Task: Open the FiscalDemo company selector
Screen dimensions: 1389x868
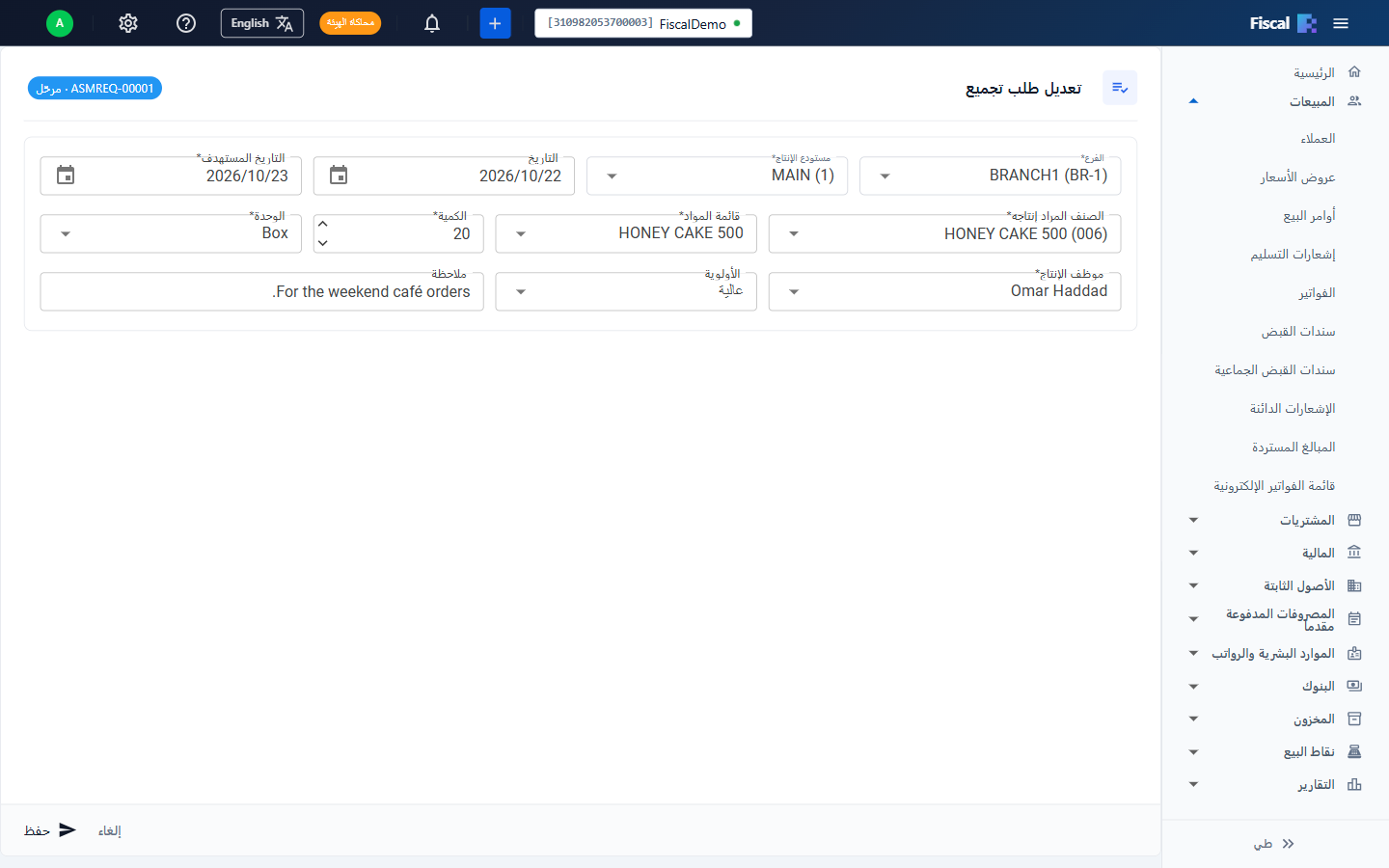Action: pyautogui.click(x=643, y=23)
